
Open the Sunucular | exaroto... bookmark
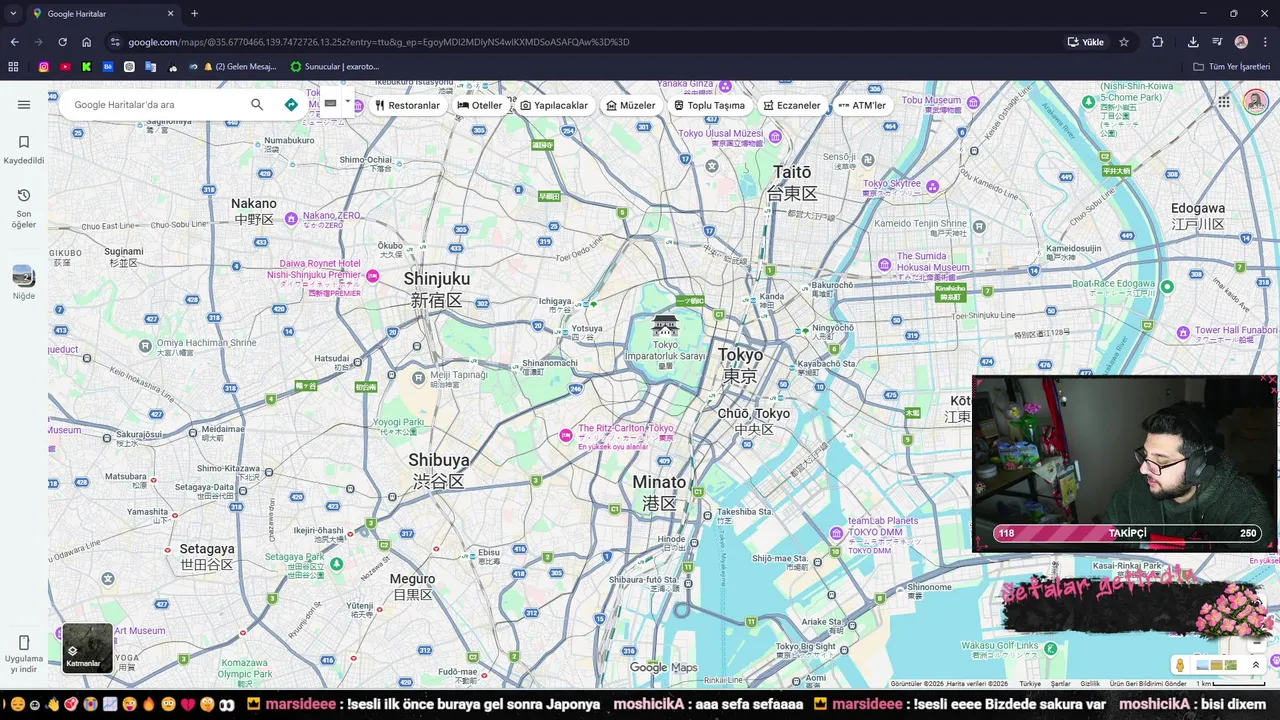(x=334, y=67)
